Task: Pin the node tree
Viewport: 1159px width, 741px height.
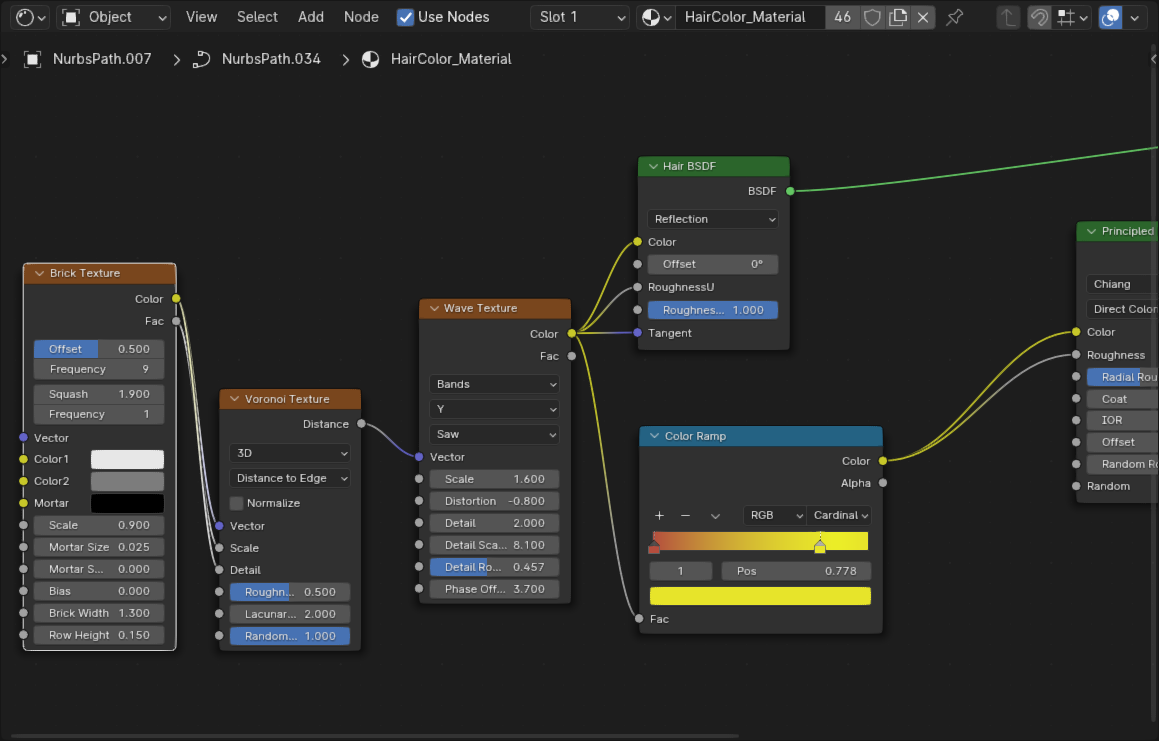Action: click(954, 17)
